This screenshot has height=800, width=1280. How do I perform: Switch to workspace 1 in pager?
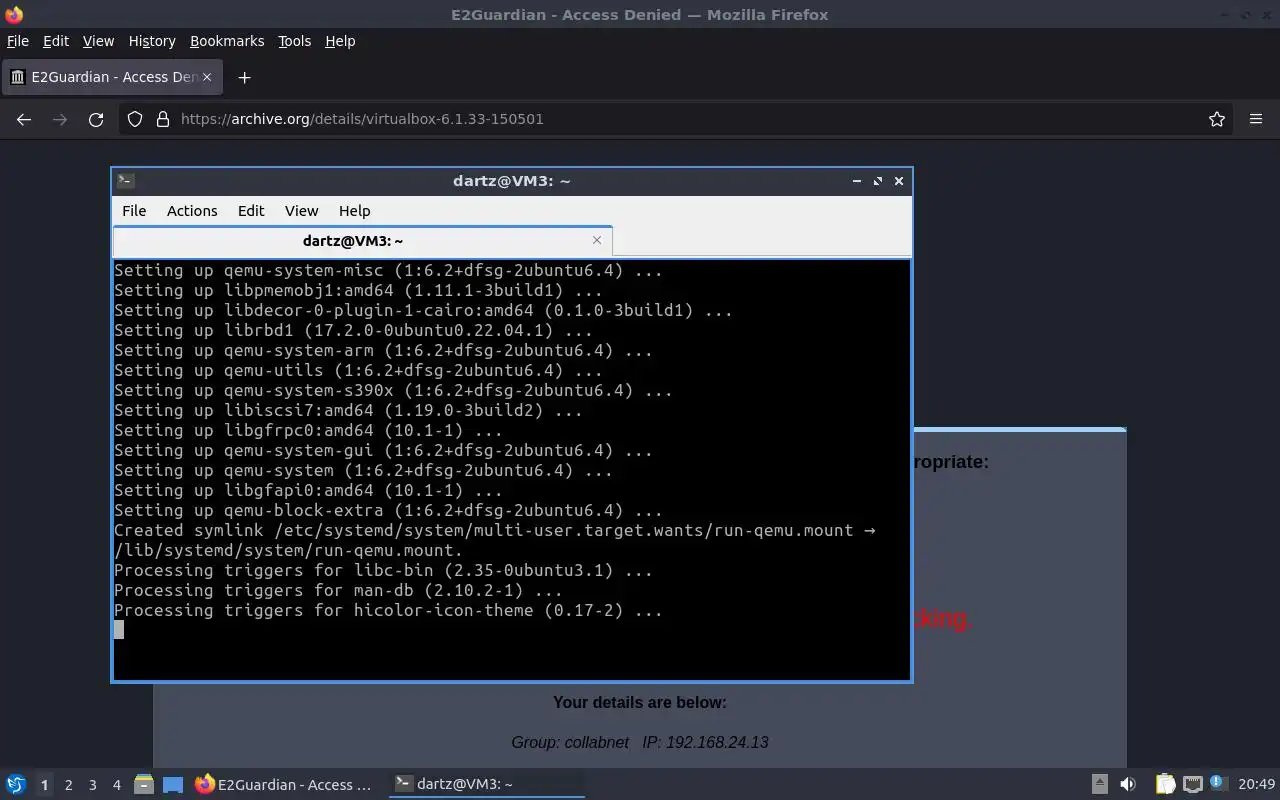44,785
